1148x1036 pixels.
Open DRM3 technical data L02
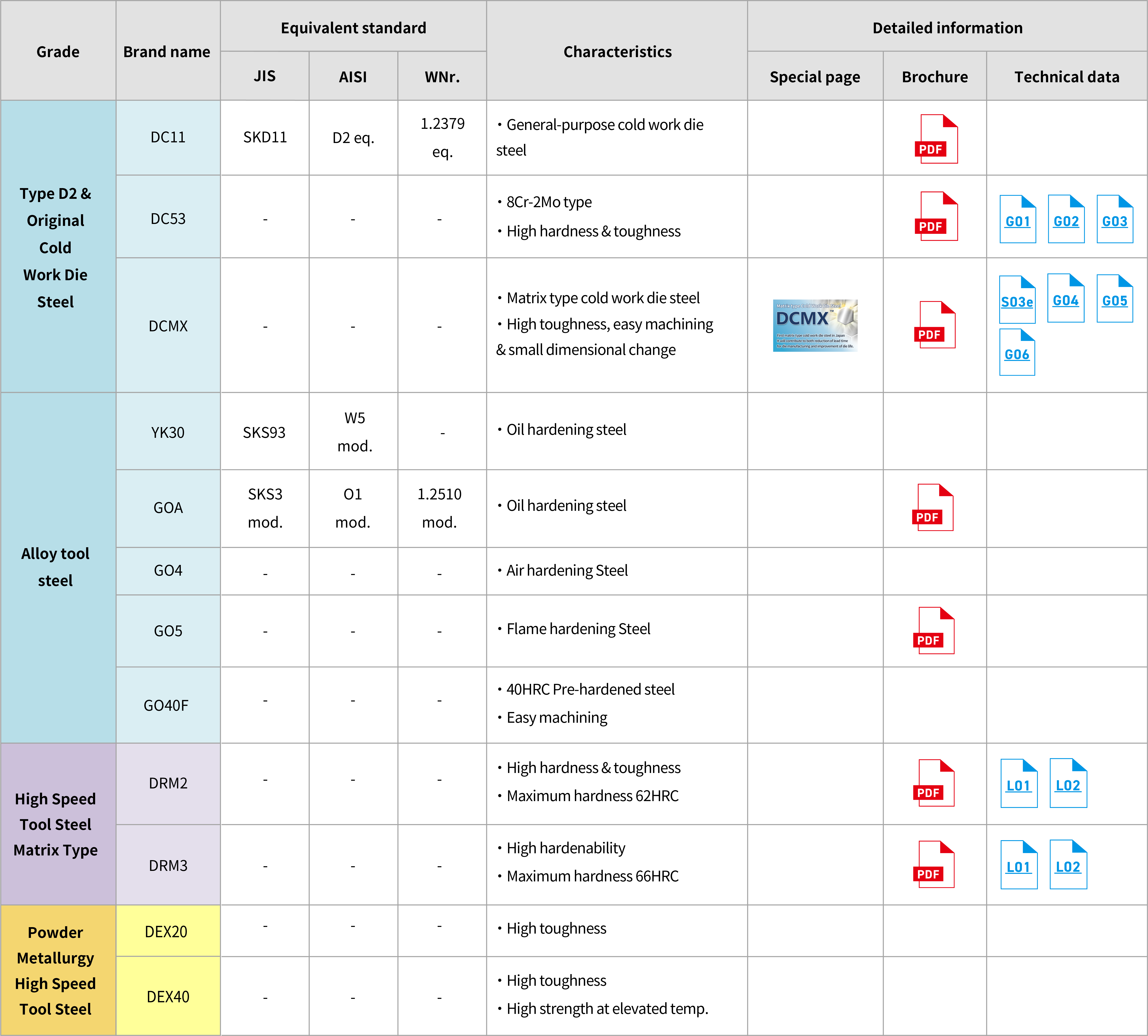click(1068, 864)
